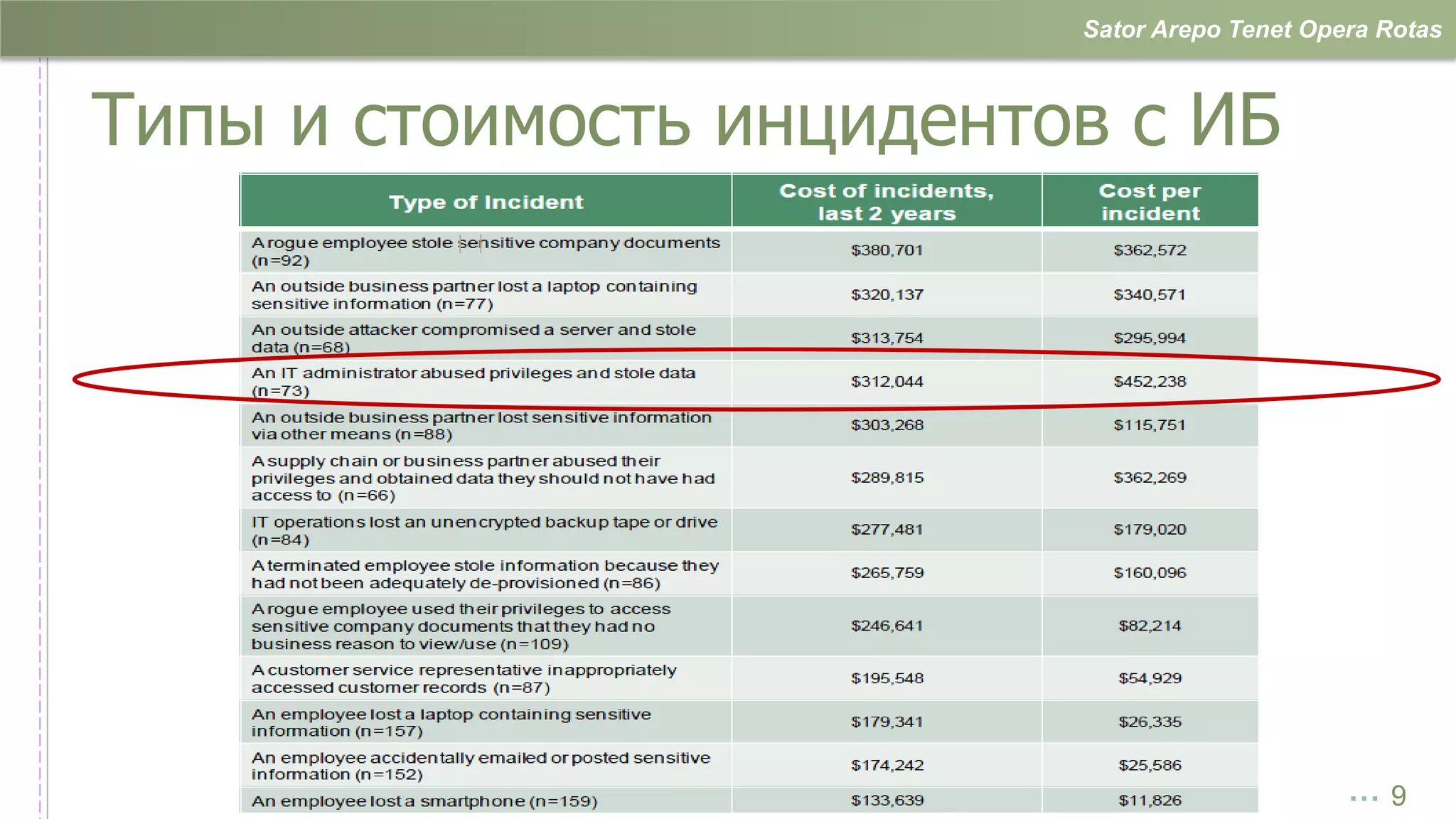Select the 'terminated employee stole information' row text
The height and width of the screenshot is (819, 1456).
point(485,574)
